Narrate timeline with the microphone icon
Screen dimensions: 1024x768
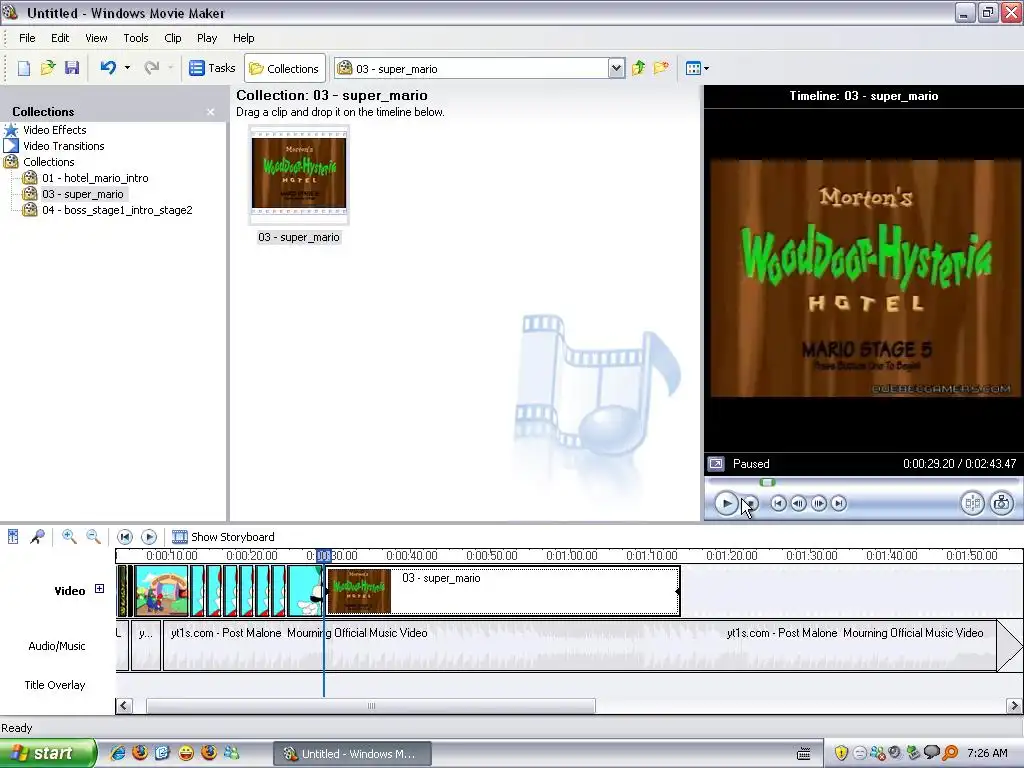[37, 537]
